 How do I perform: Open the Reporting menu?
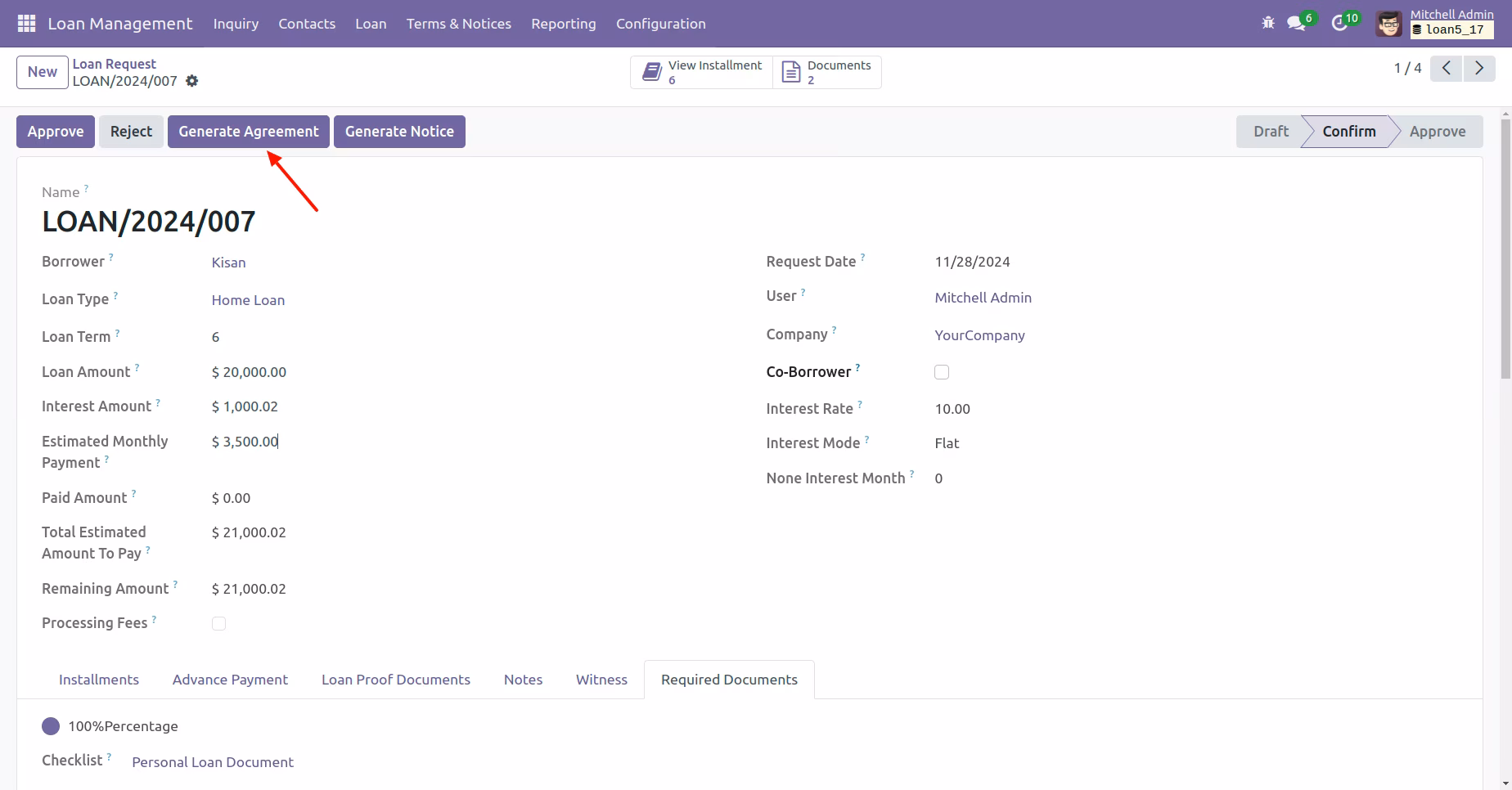[x=564, y=24]
